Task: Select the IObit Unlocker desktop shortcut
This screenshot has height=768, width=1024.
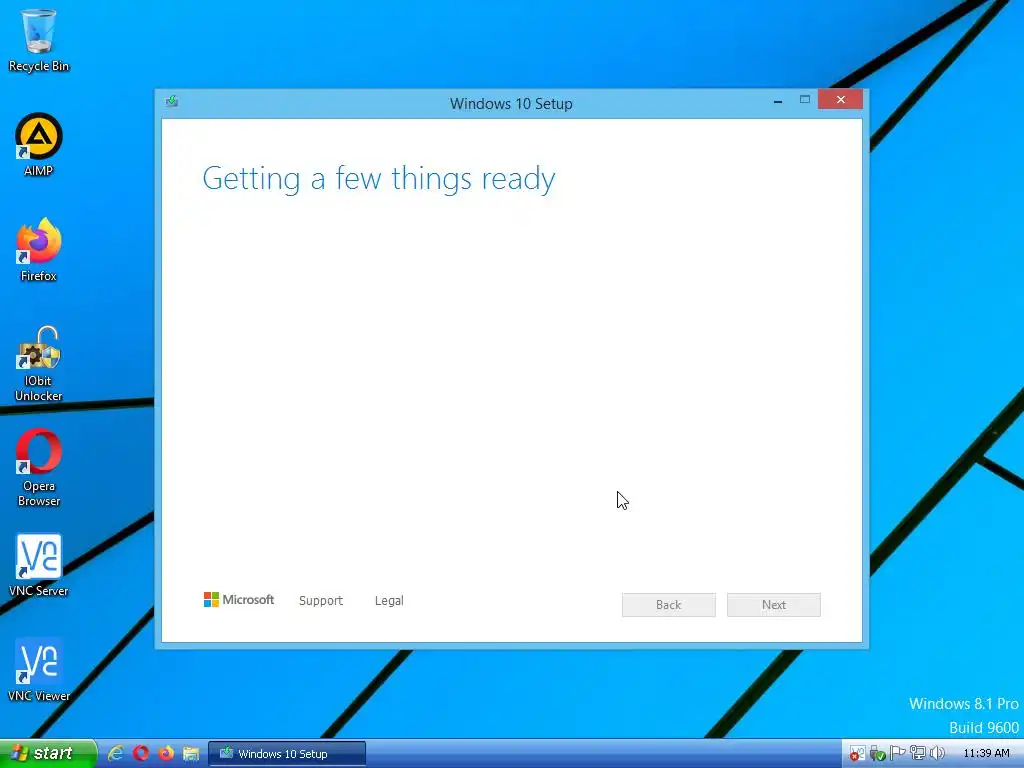Action: (39, 364)
